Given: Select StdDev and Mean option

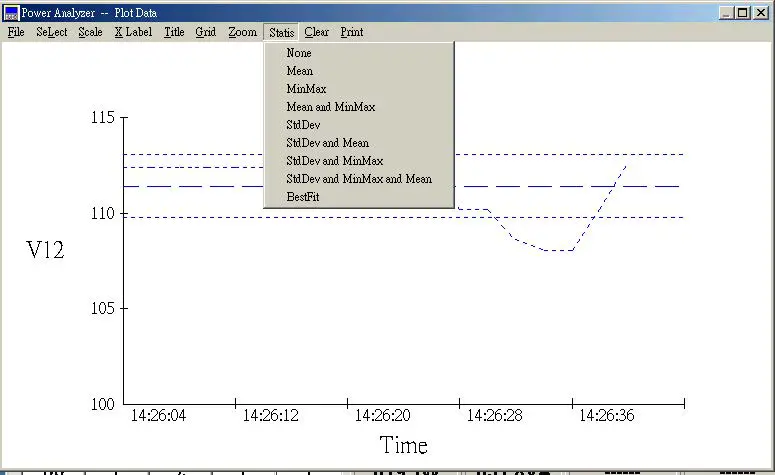Looking at the screenshot, I should (x=359, y=143).
